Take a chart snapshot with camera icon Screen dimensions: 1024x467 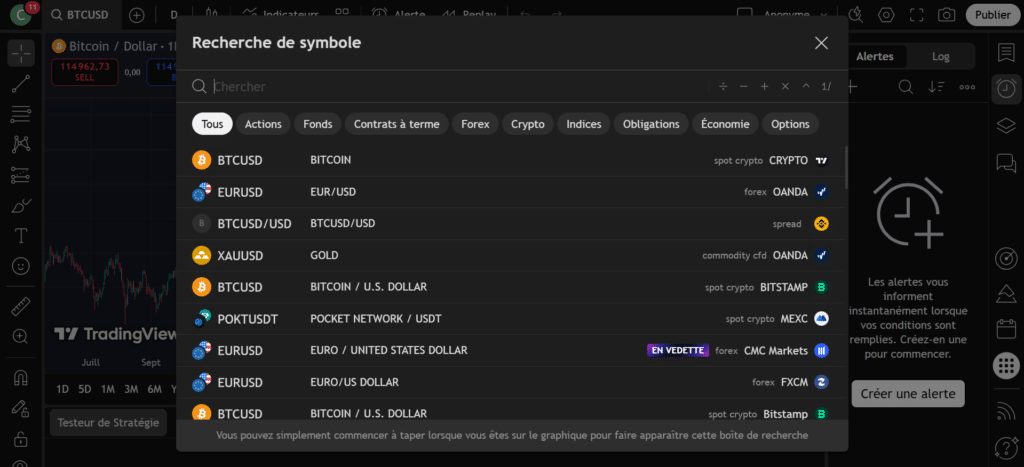click(x=946, y=14)
